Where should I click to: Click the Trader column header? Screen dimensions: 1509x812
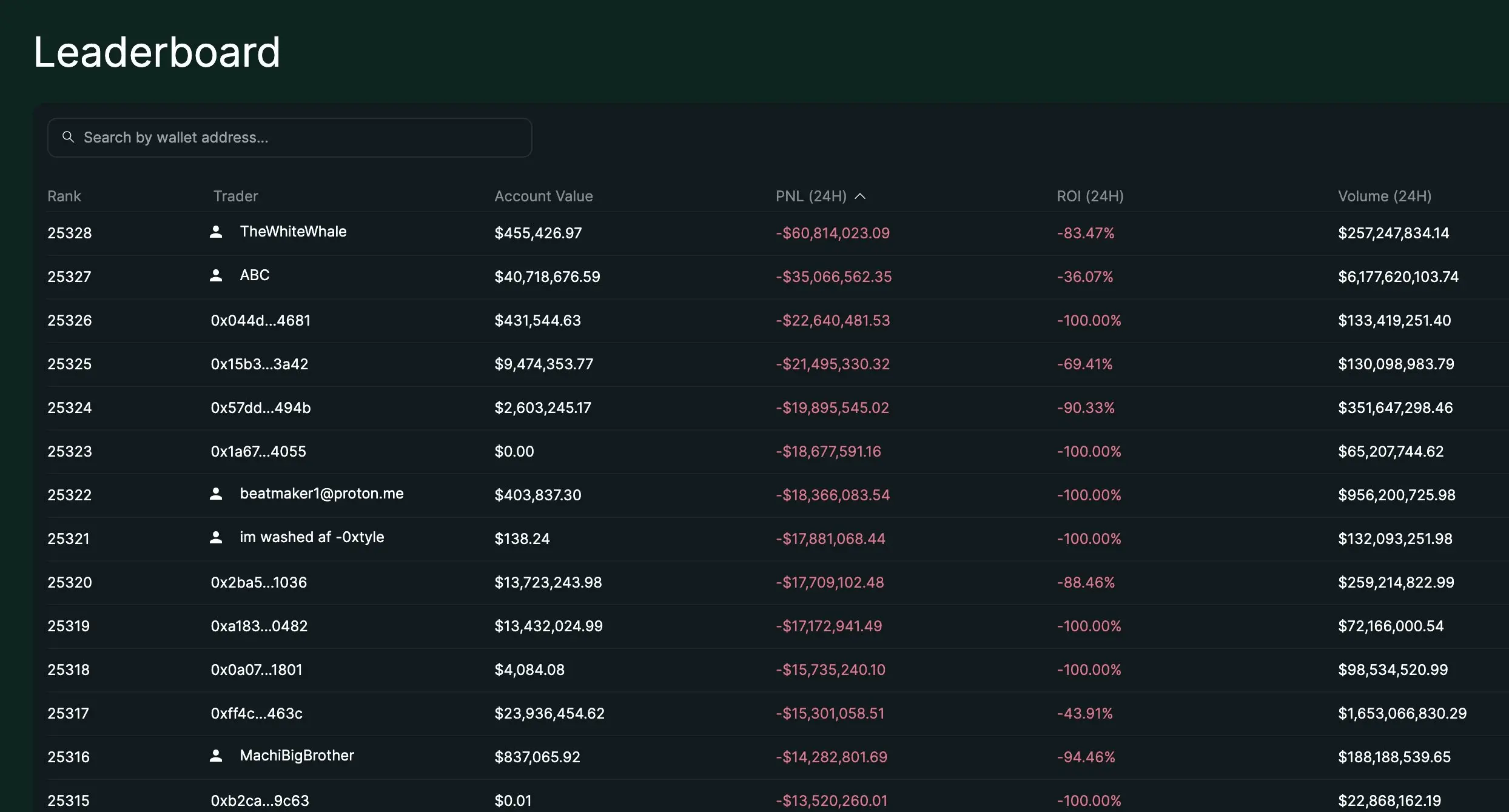pos(235,196)
